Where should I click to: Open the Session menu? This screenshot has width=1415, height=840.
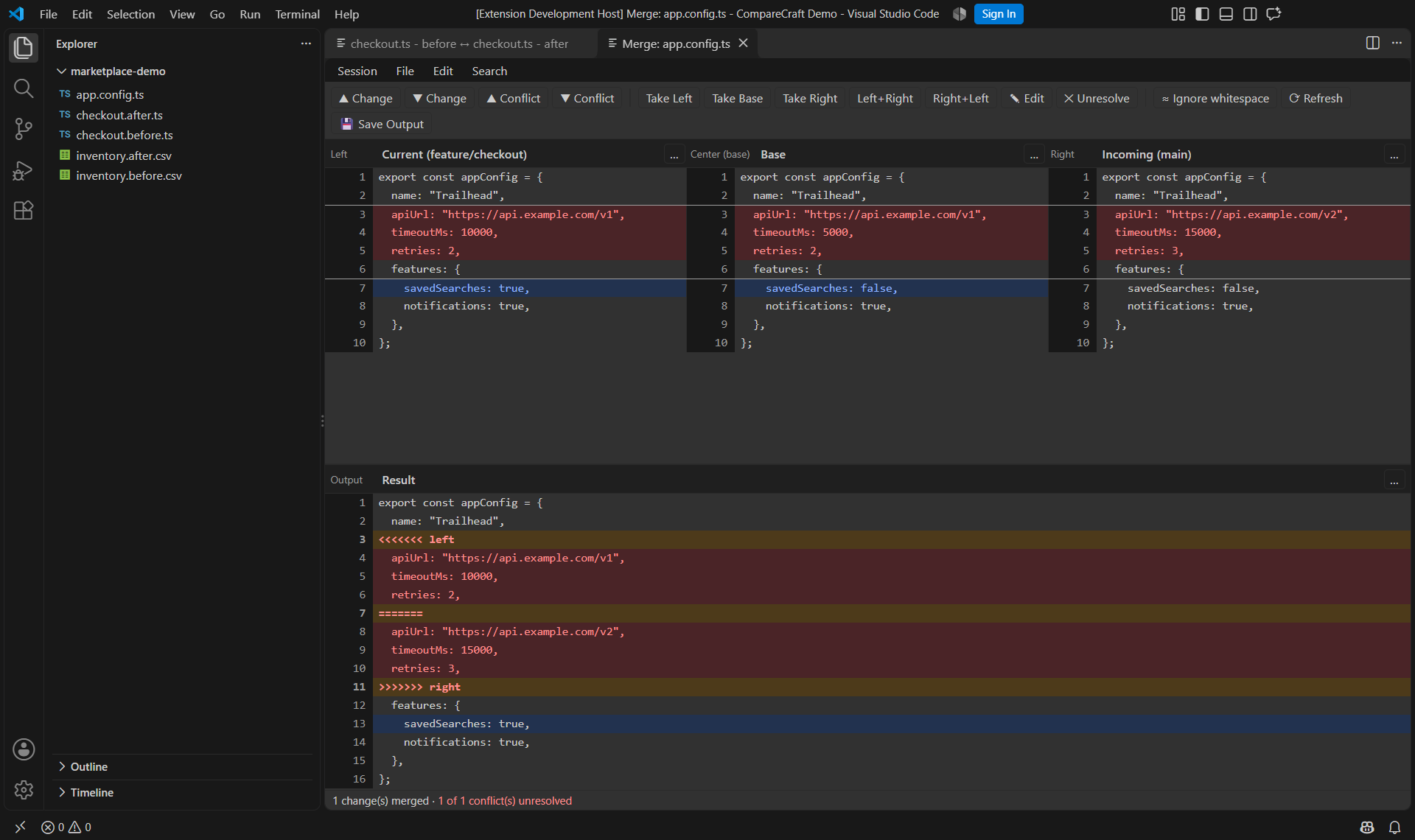(x=357, y=71)
